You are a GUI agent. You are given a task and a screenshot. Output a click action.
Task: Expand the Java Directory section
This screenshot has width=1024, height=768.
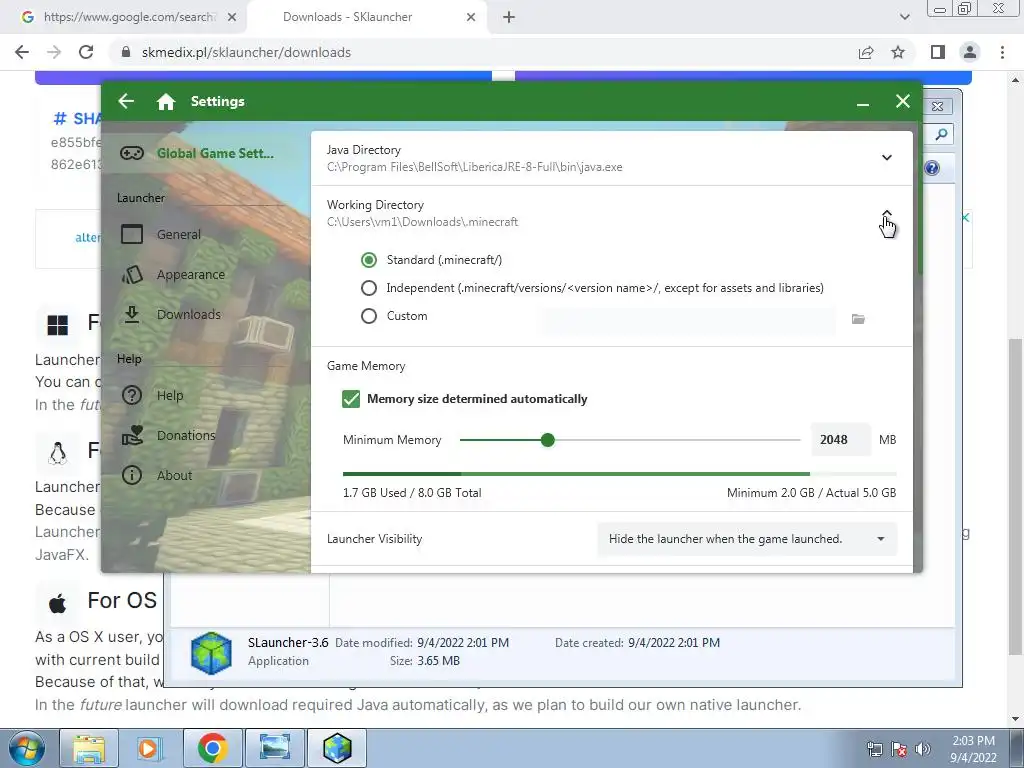886,157
